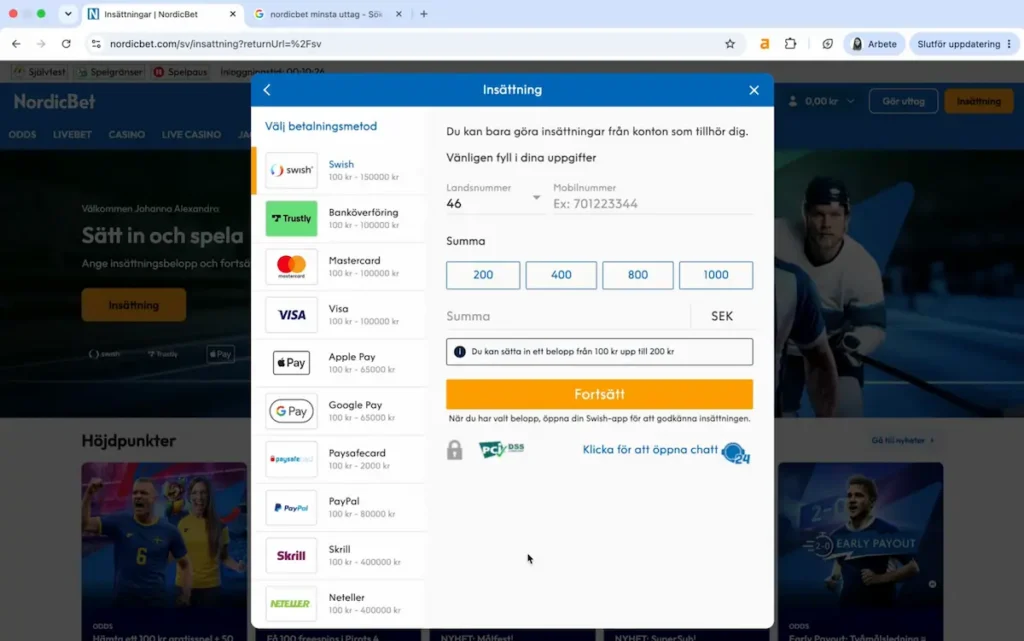The height and width of the screenshot is (641, 1024).
Task: Navigate forward in the browser
Action: coord(41,44)
